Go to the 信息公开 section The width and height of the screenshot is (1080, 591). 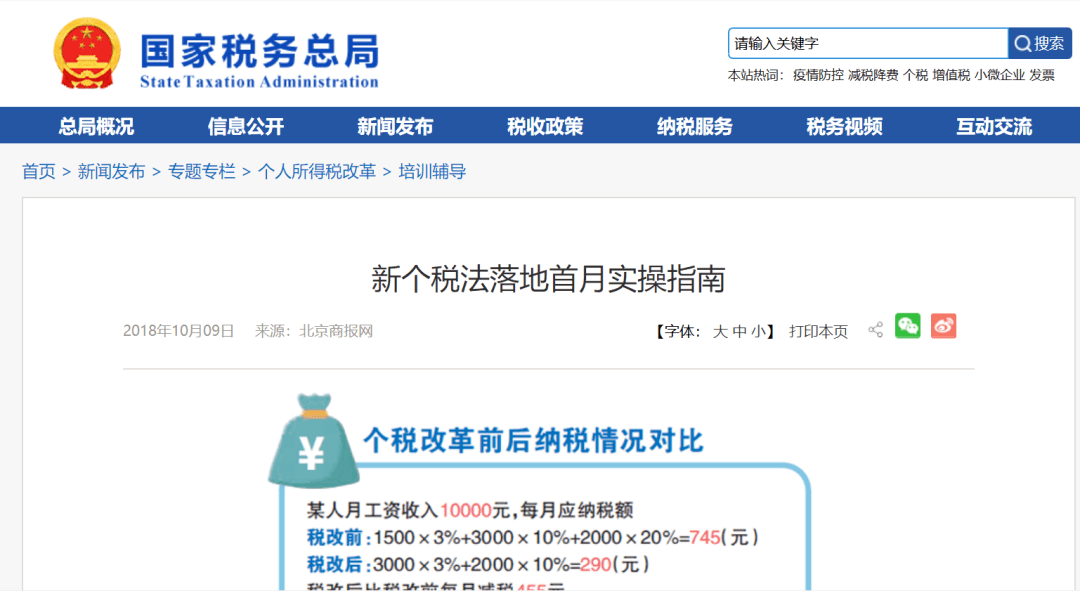tap(246, 126)
